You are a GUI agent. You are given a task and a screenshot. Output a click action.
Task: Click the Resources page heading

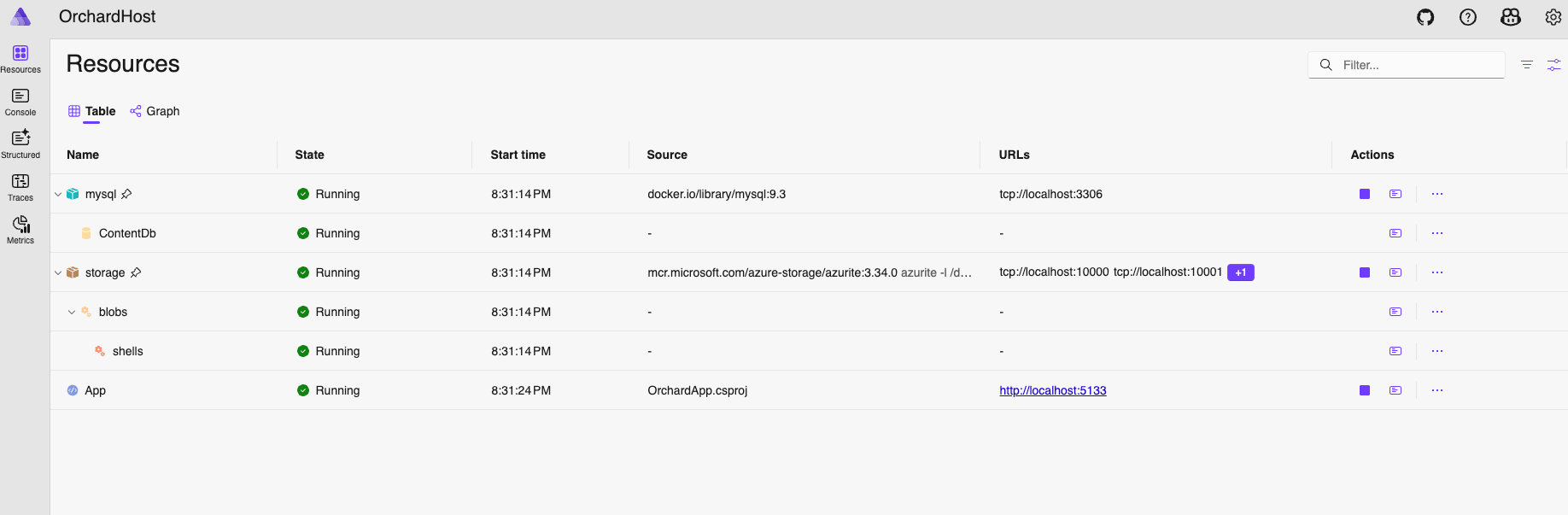(x=123, y=64)
